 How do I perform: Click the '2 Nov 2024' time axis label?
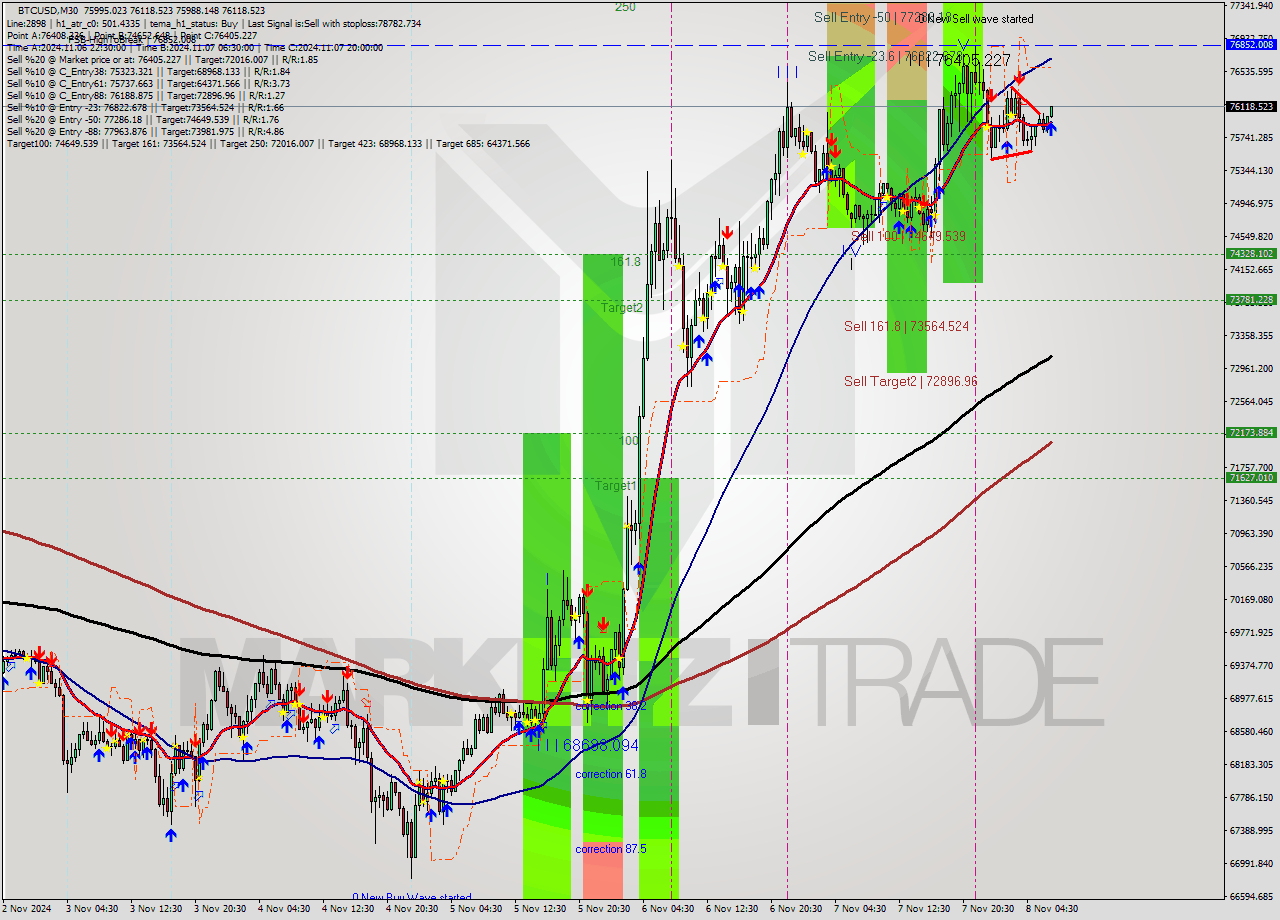[27, 909]
